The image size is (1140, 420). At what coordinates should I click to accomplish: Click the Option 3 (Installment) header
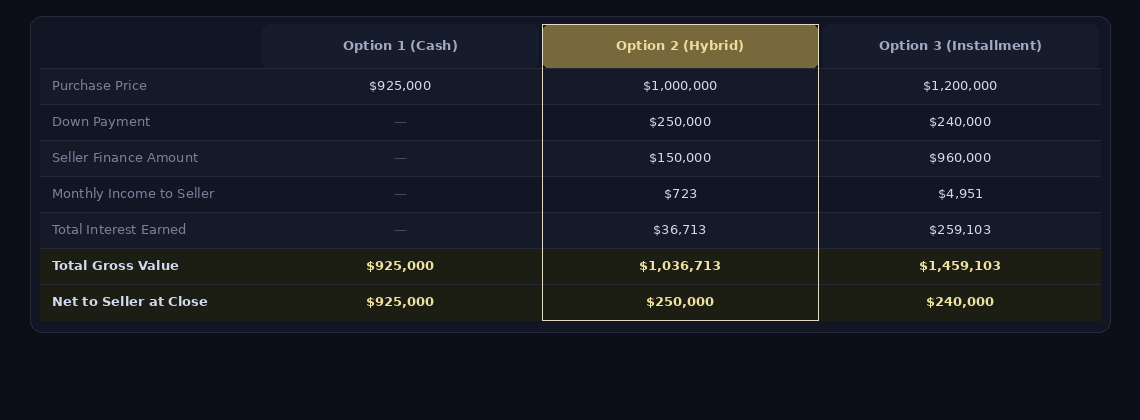tap(960, 46)
